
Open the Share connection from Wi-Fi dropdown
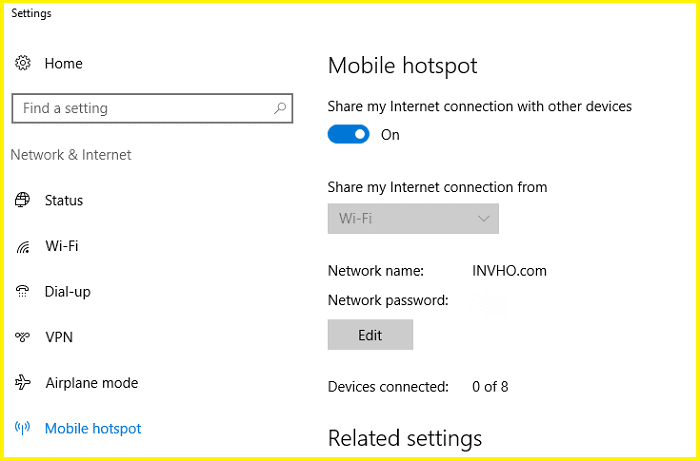[x=412, y=218]
